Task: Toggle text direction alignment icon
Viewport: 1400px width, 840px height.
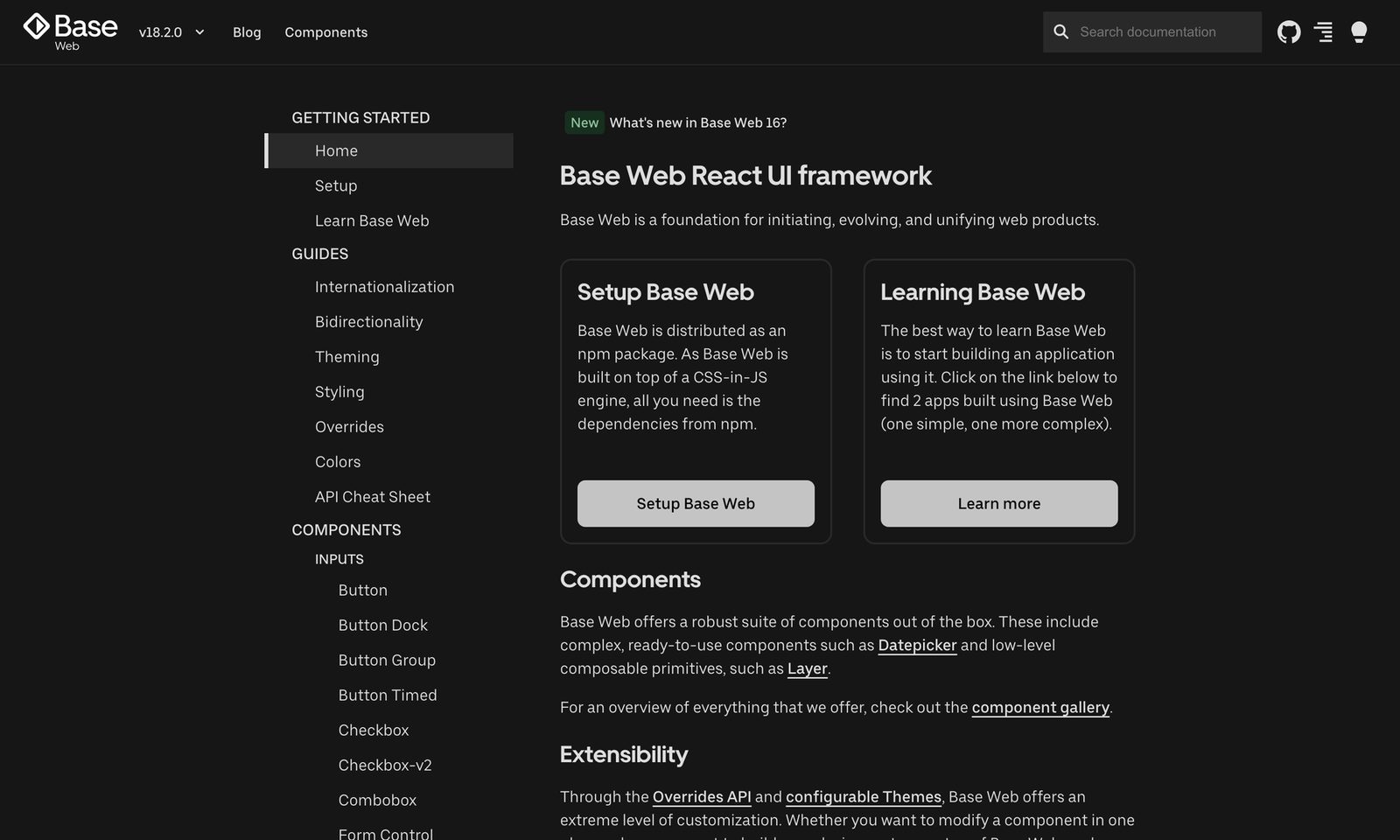Action: [x=1324, y=32]
